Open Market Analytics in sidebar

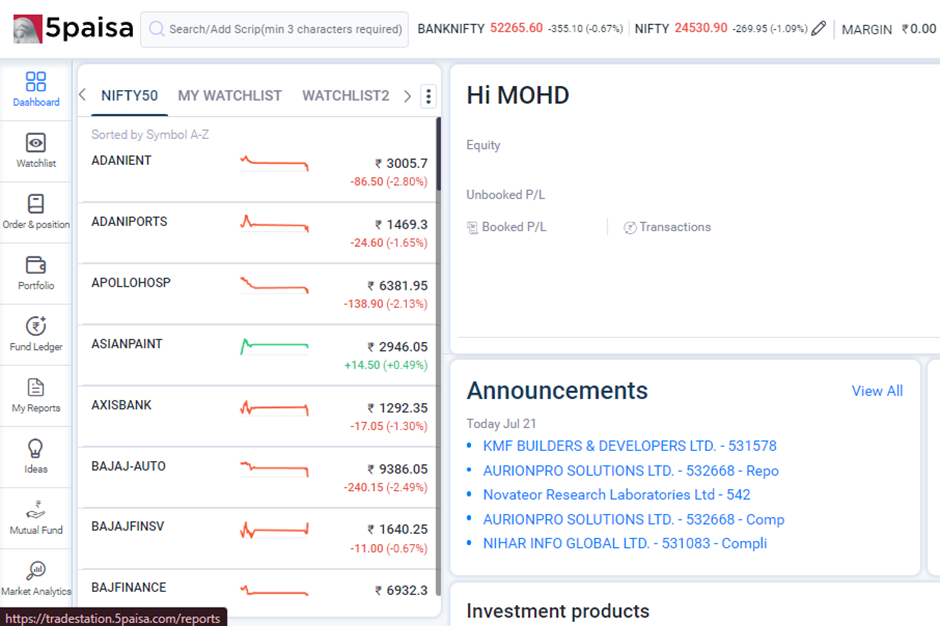pyautogui.click(x=36, y=579)
